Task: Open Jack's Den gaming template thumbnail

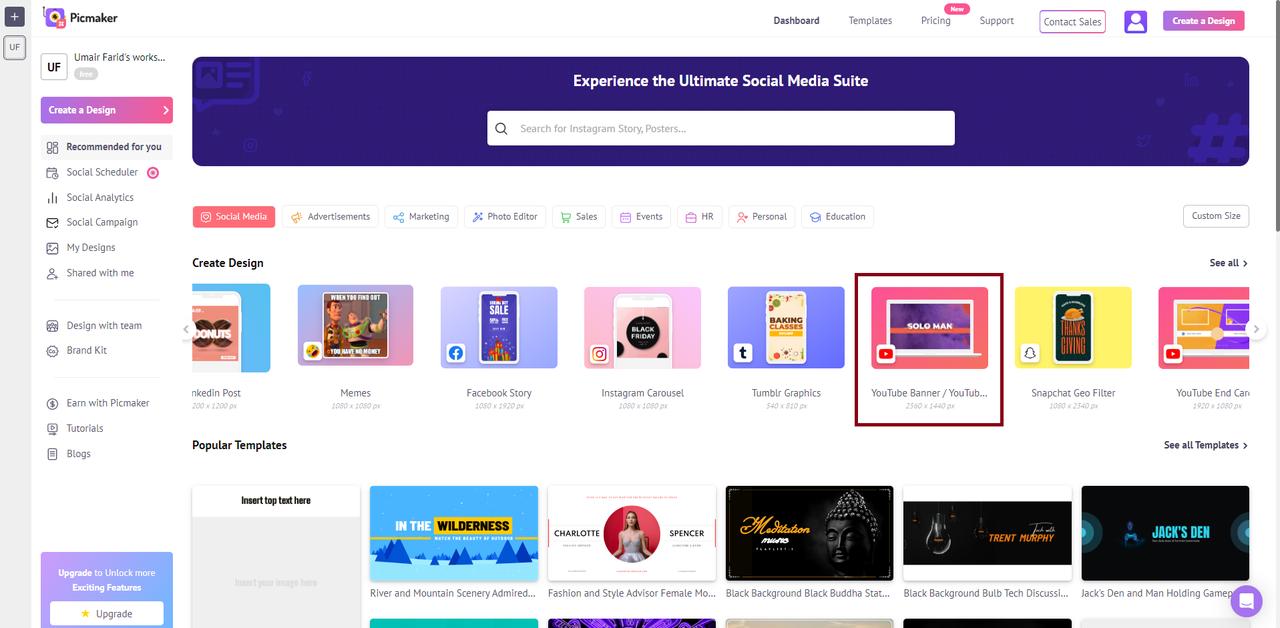Action: coord(1166,533)
